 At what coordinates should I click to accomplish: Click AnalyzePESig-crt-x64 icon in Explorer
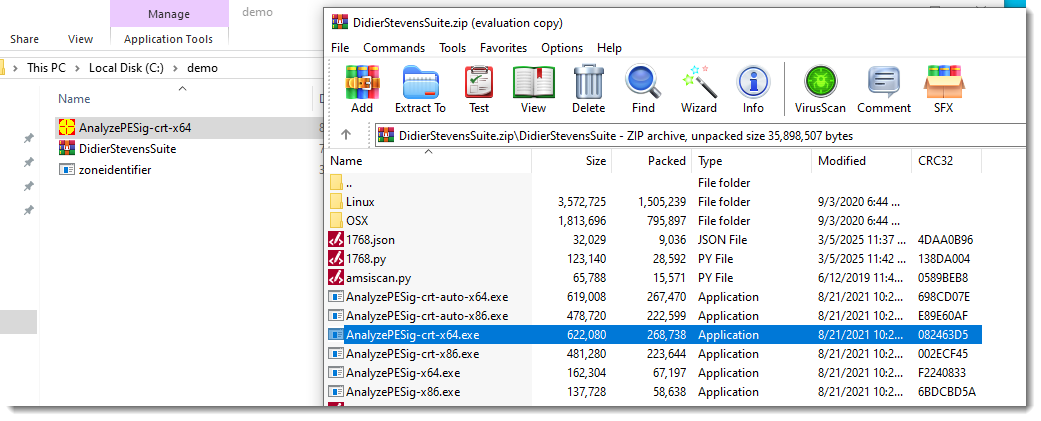[66, 127]
